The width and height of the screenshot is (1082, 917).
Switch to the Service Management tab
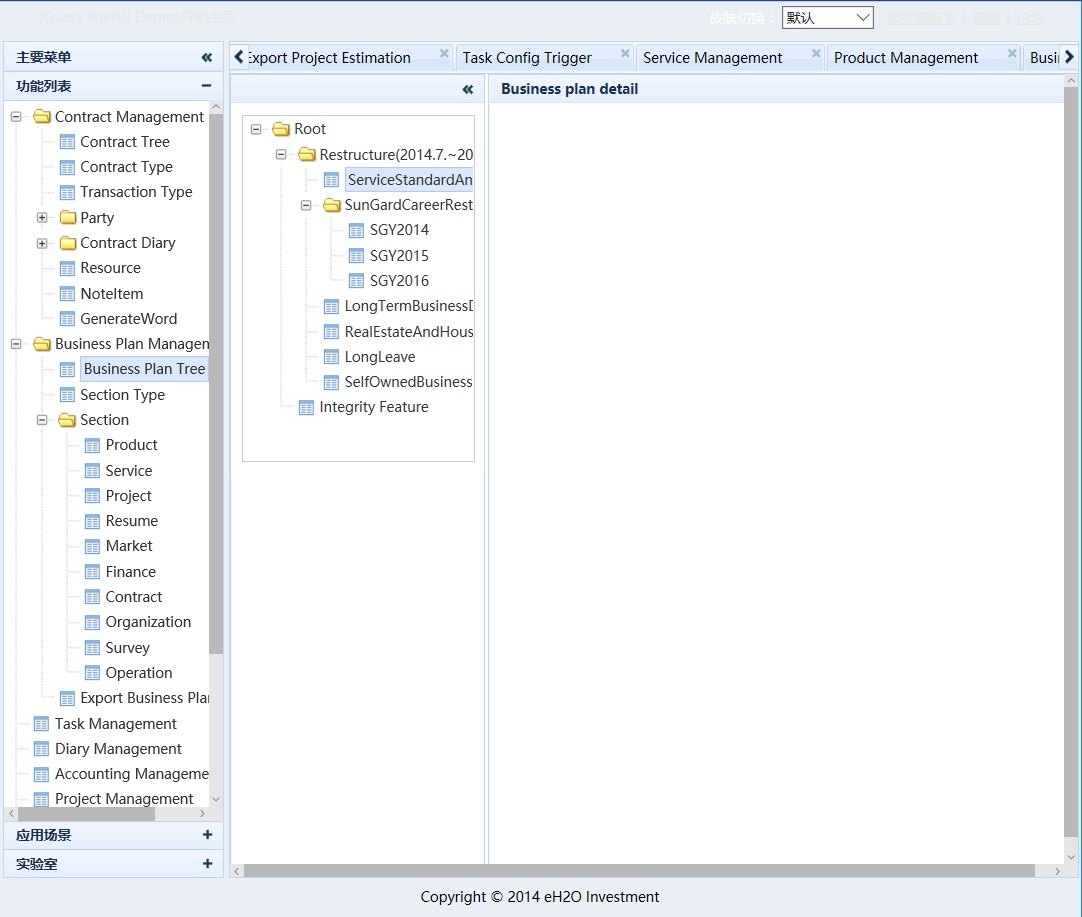(712, 58)
